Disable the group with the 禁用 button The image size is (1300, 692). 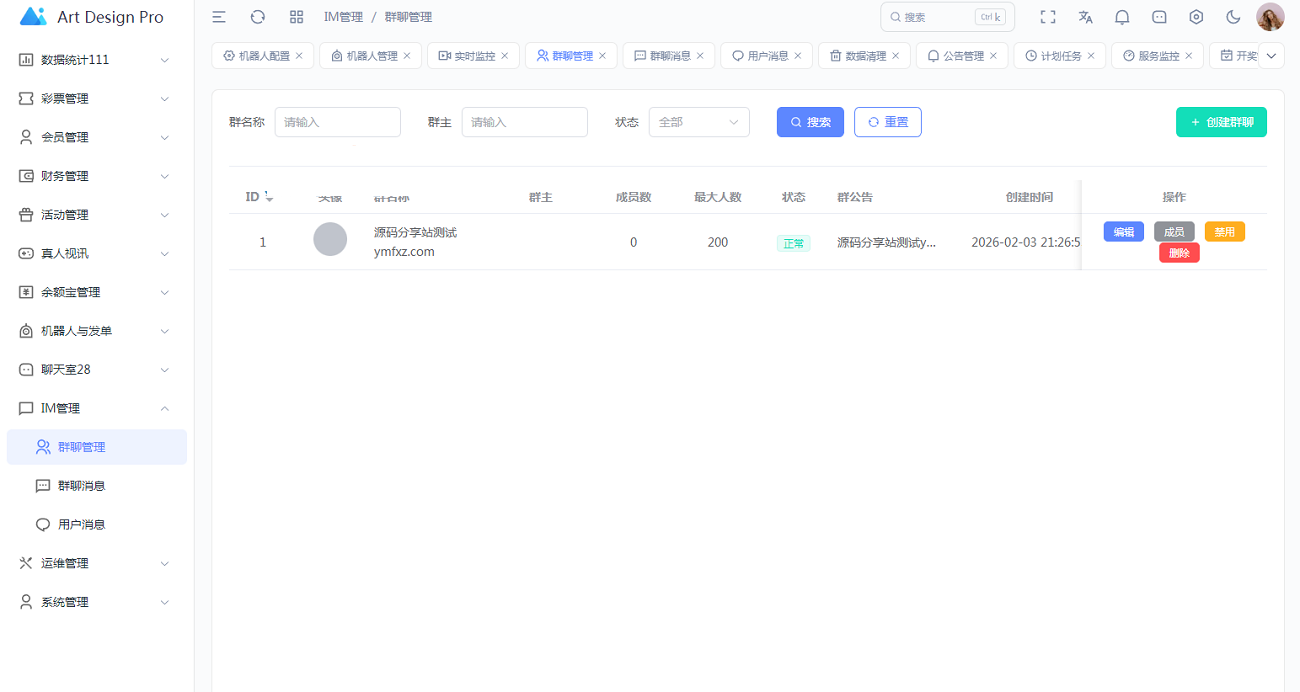[1224, 232]
